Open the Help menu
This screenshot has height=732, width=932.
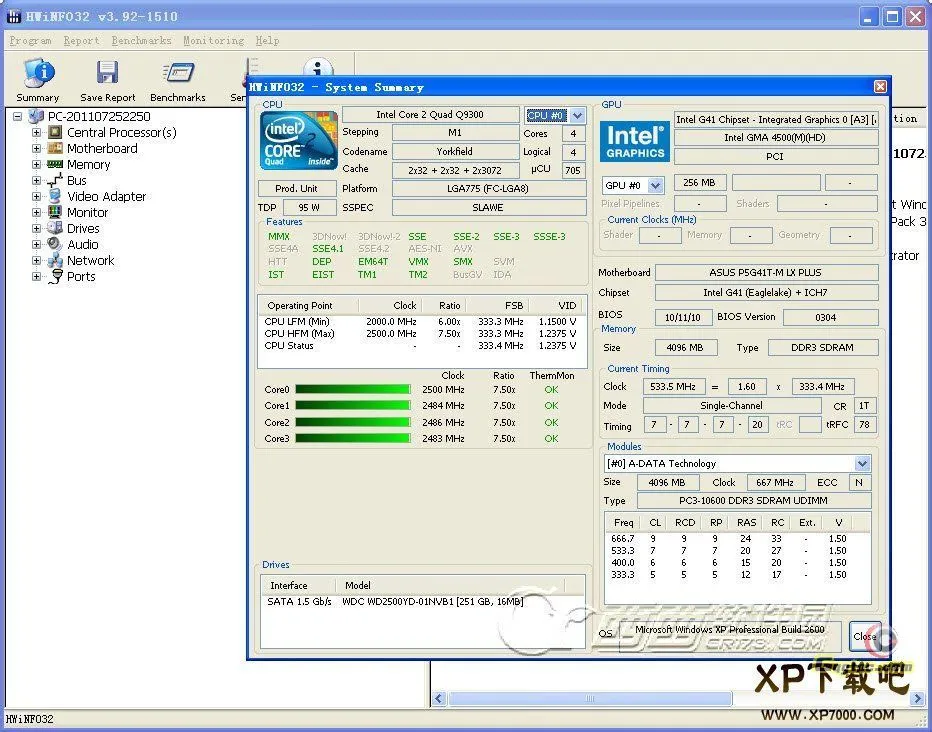click(x=266, y=41)
